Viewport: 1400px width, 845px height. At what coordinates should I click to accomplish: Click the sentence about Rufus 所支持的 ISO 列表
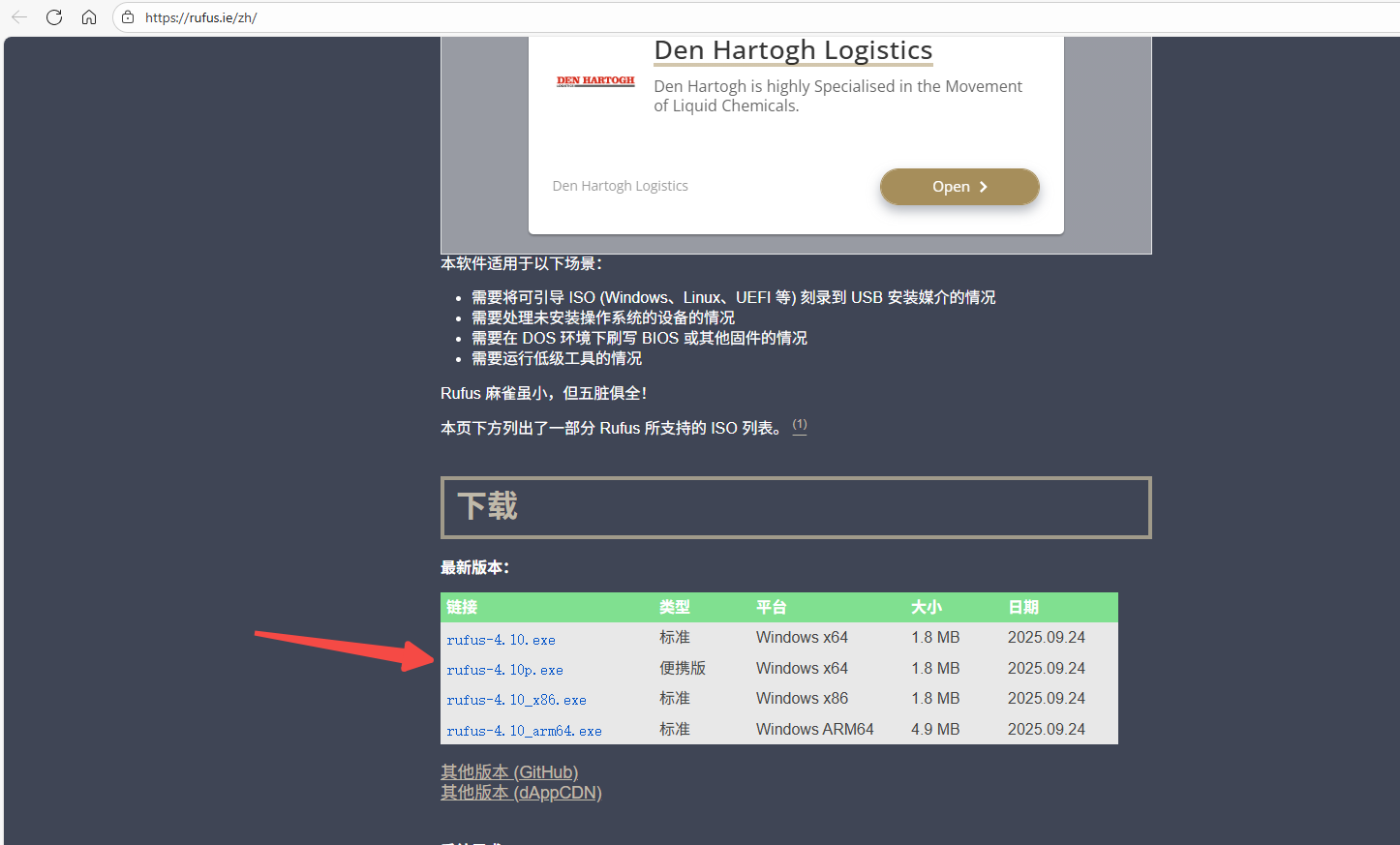point(612,428)
